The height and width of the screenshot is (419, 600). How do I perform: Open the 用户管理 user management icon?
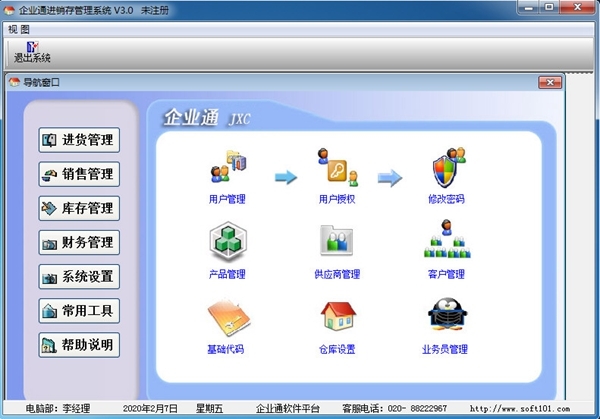228,167
